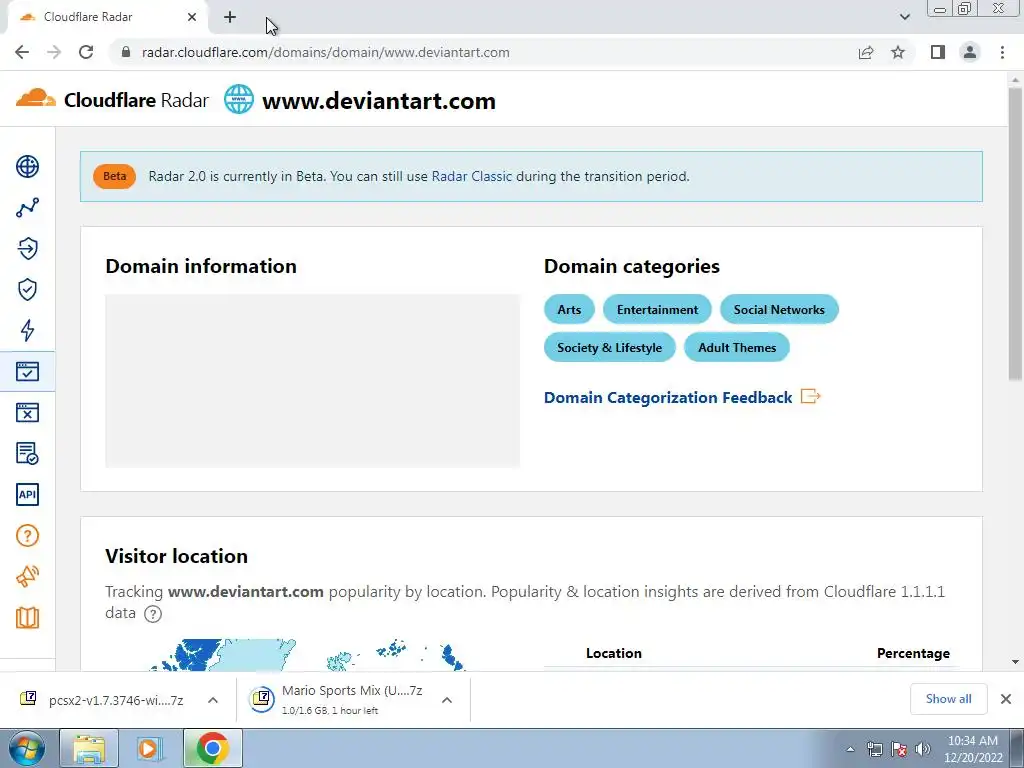
Task: Click the scrollbar down arrow
Action: pos(1015,662)
